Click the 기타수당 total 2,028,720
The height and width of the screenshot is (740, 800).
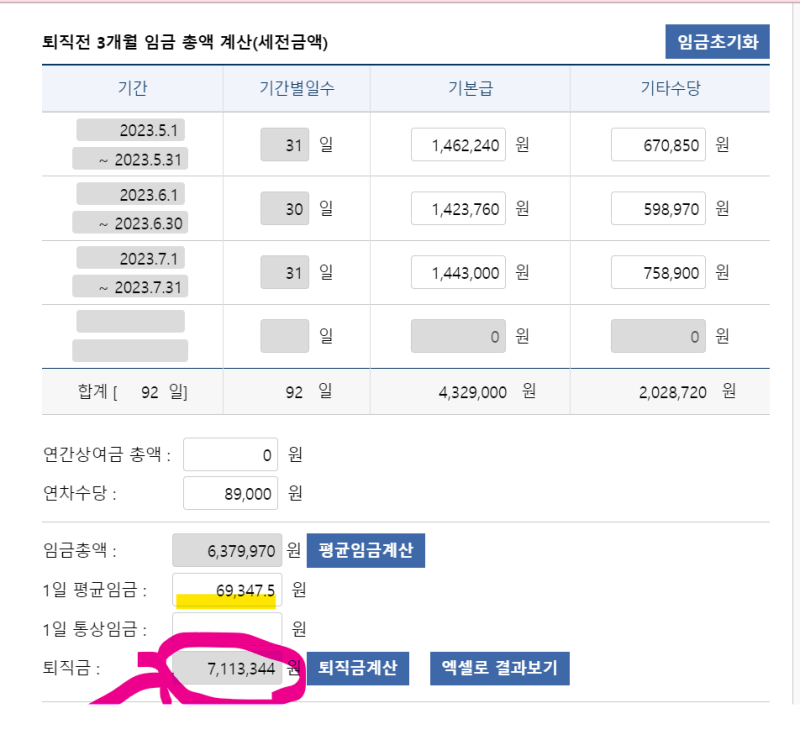(672, 392)
